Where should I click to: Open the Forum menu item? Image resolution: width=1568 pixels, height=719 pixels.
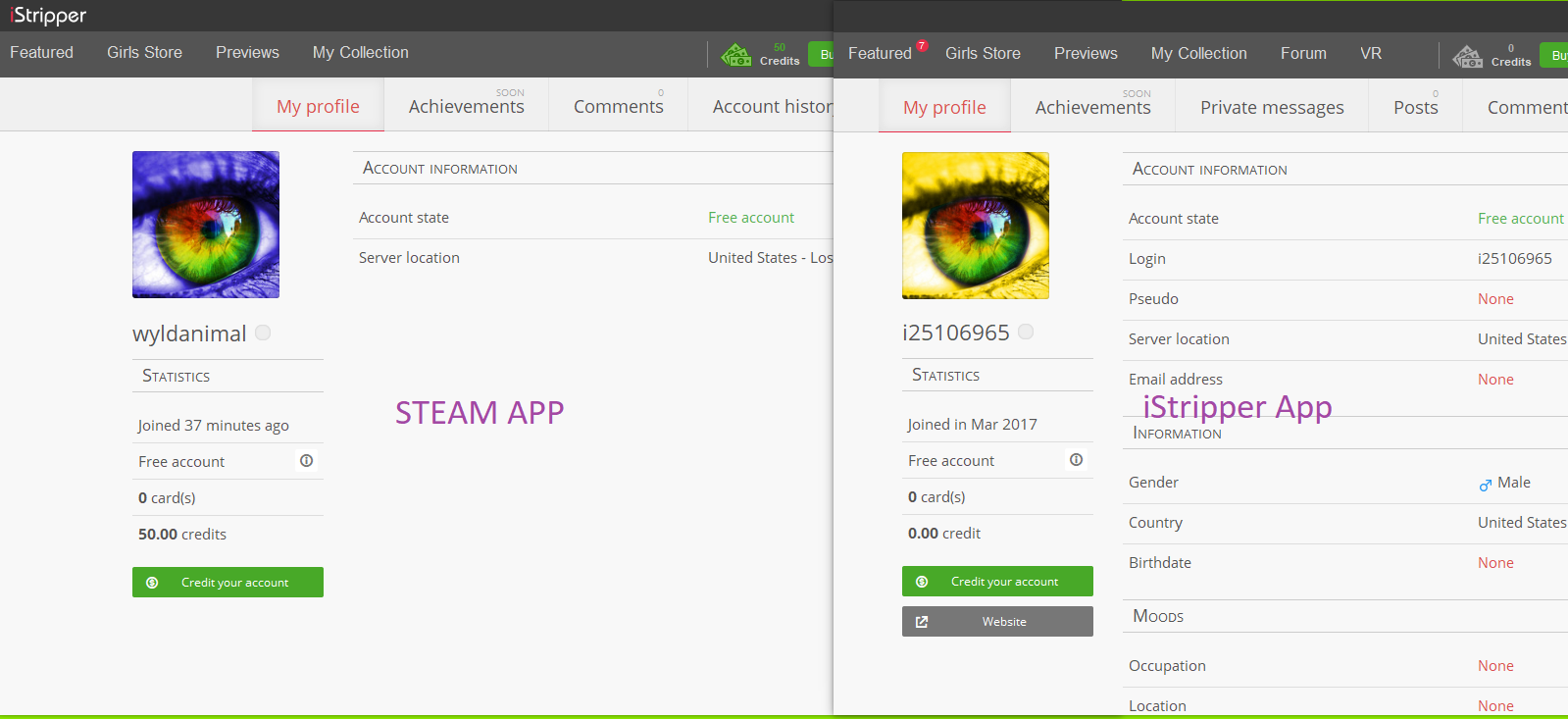click(1303, 54)
